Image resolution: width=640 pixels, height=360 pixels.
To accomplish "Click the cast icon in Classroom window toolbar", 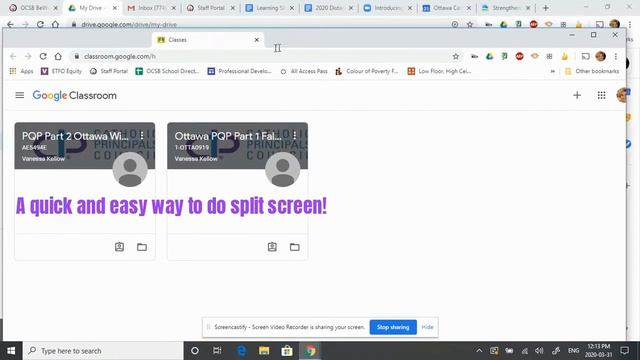I will (585, 56).
